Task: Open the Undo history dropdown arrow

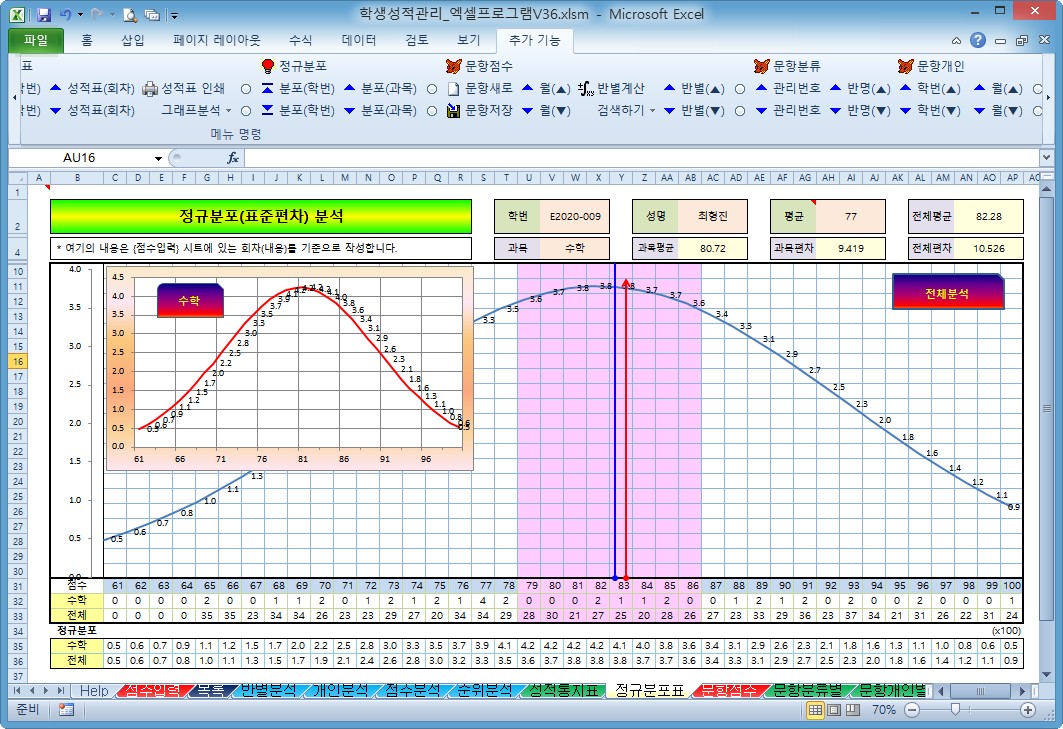Action: point(81,14)
